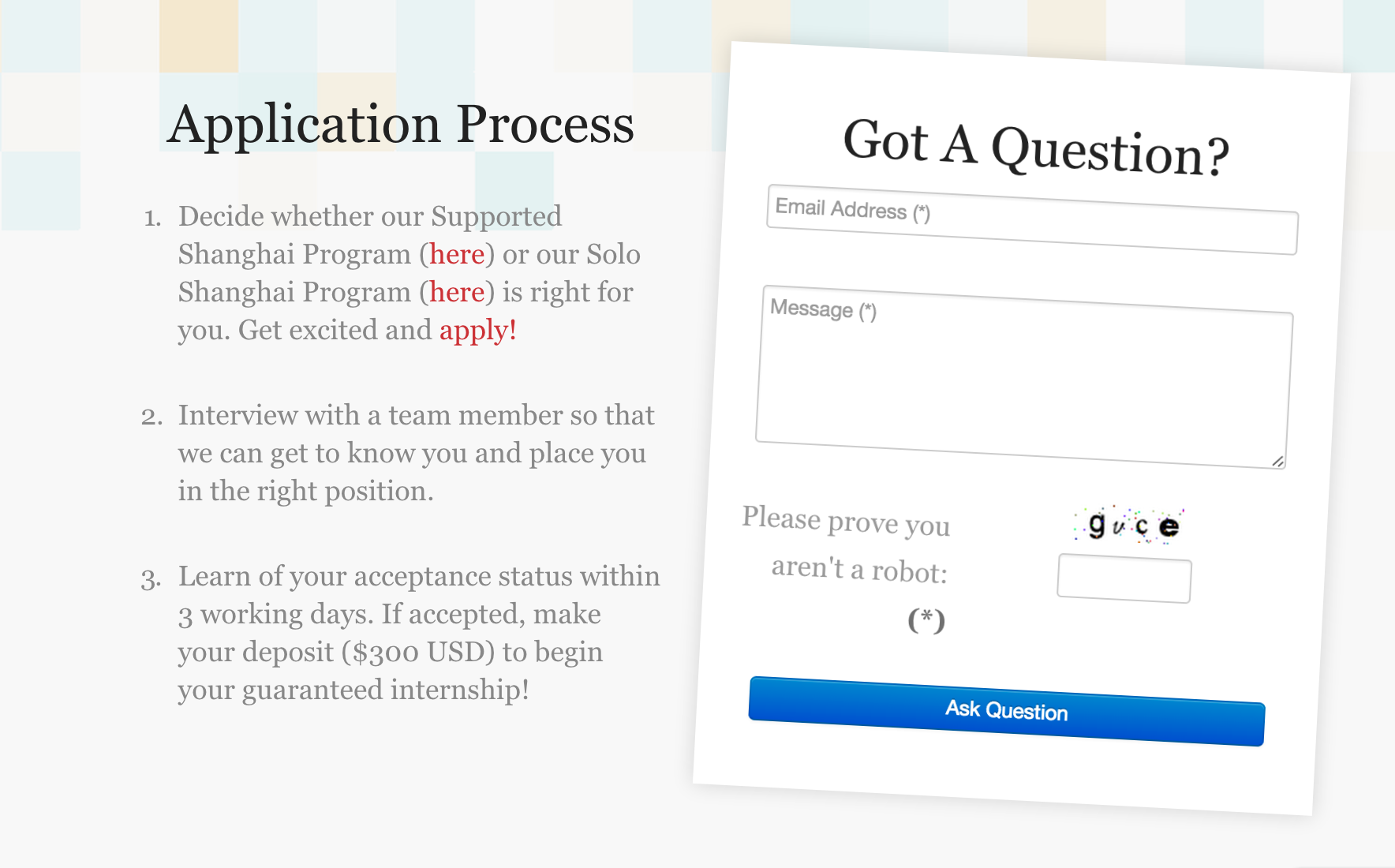Focus the captcha answer input box
Viewport: 1395px width, 868px height.
(x=1124, y=578)
